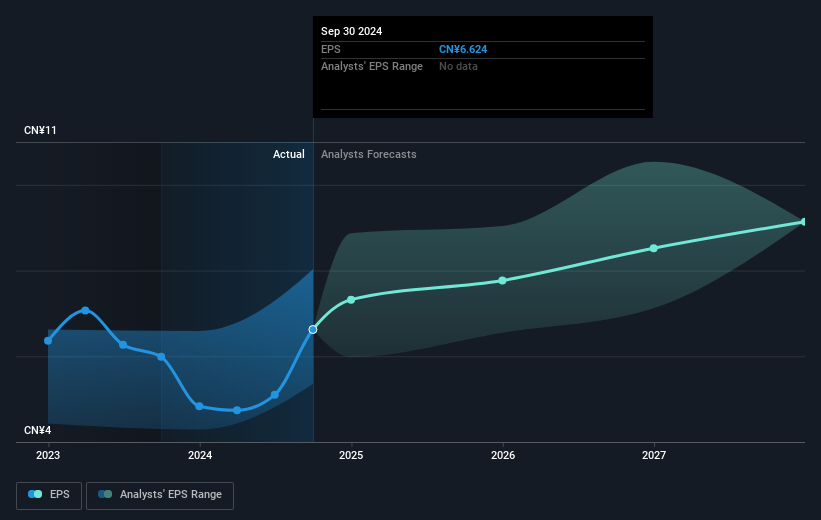The width and height of the screenshot is (821, 520).
Task: Click the 2025 x-axis label
Action: (x=351, y=455)
